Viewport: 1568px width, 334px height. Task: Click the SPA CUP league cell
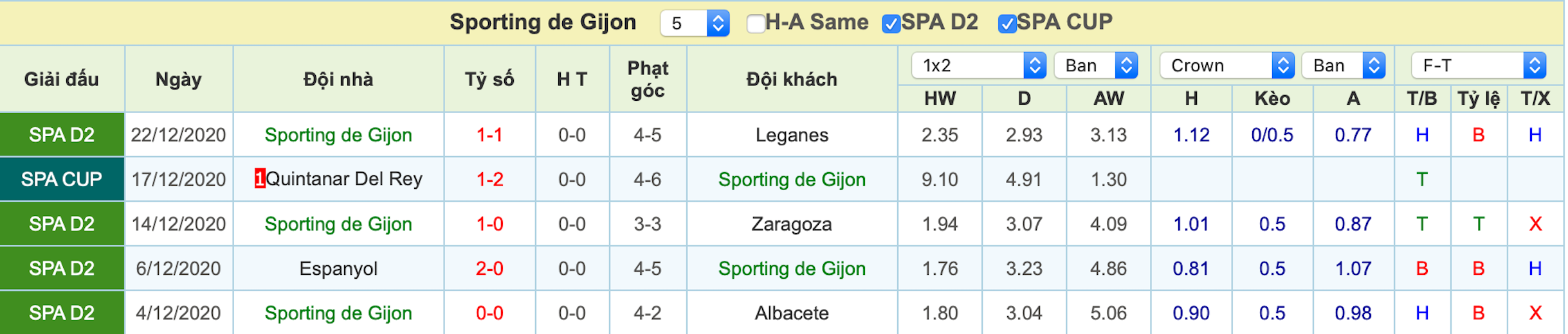(62, 179)
